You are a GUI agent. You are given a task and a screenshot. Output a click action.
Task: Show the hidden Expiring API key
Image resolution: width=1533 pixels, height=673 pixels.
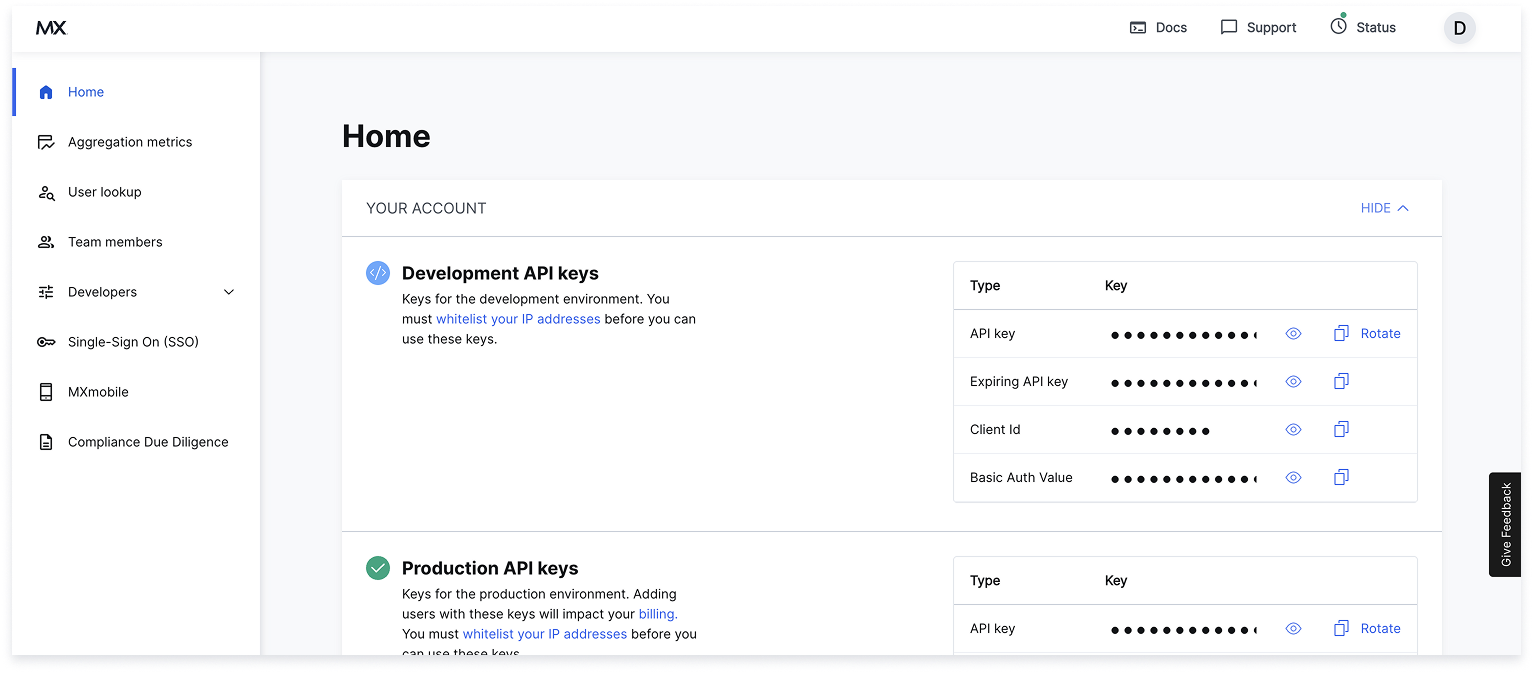coord(1293,381)
